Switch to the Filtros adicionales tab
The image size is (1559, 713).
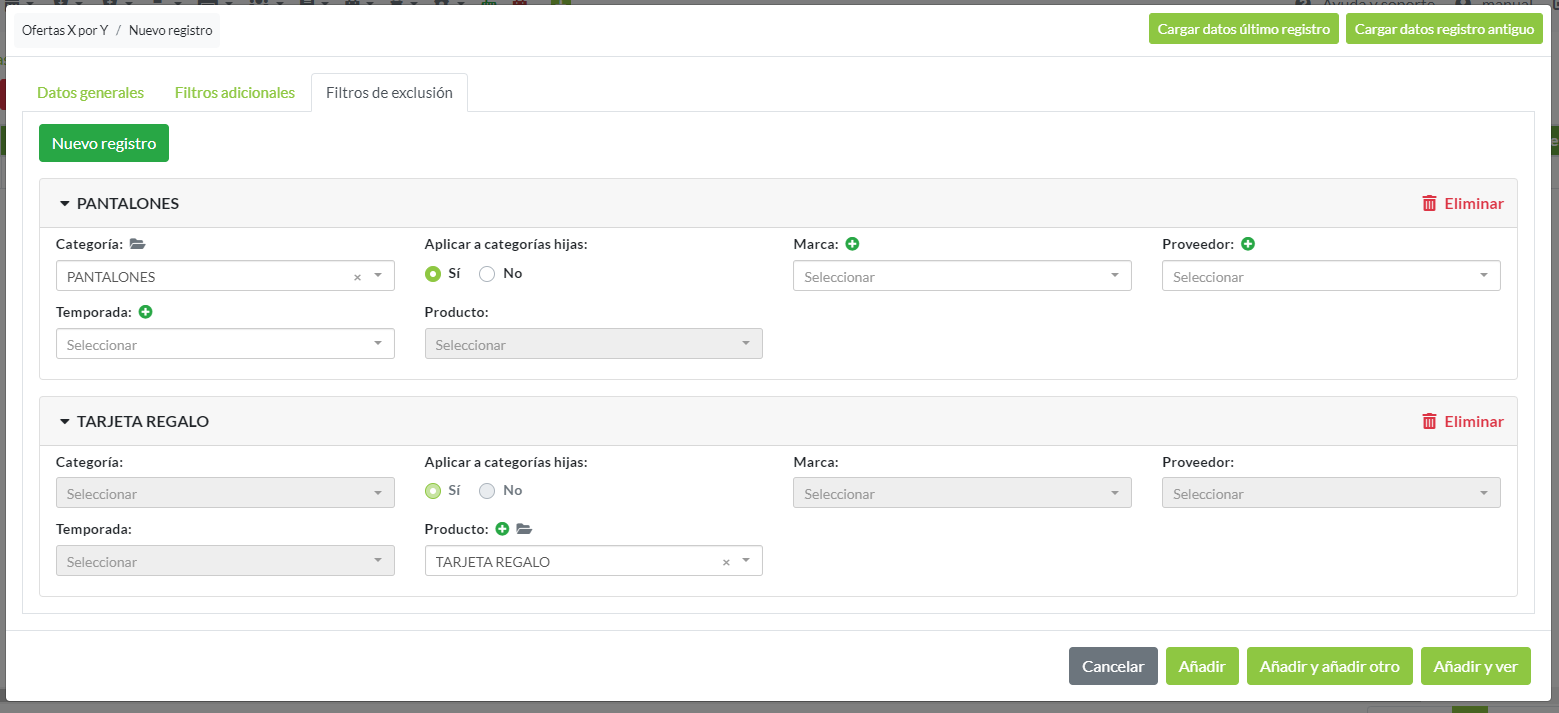pos(234,92)
